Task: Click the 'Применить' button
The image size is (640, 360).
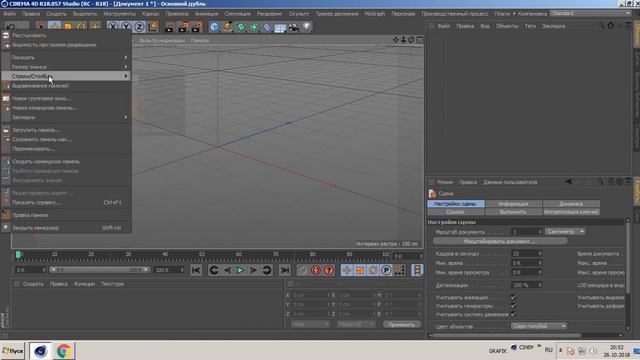Action: (x=402, y=324)
